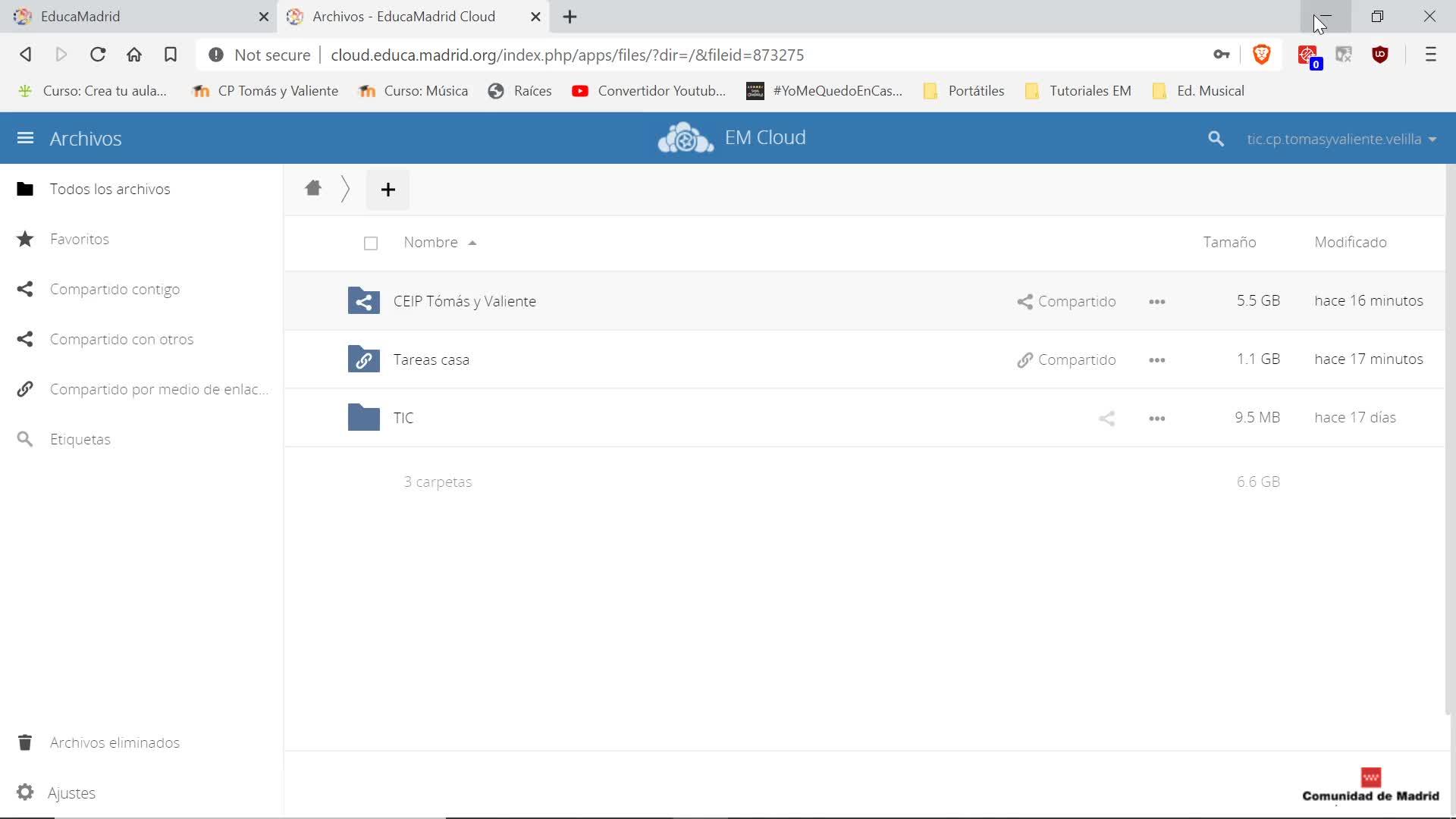Go to the home folder breadcrumb icon
1456x819 pixels.
[x=313, y=188]
